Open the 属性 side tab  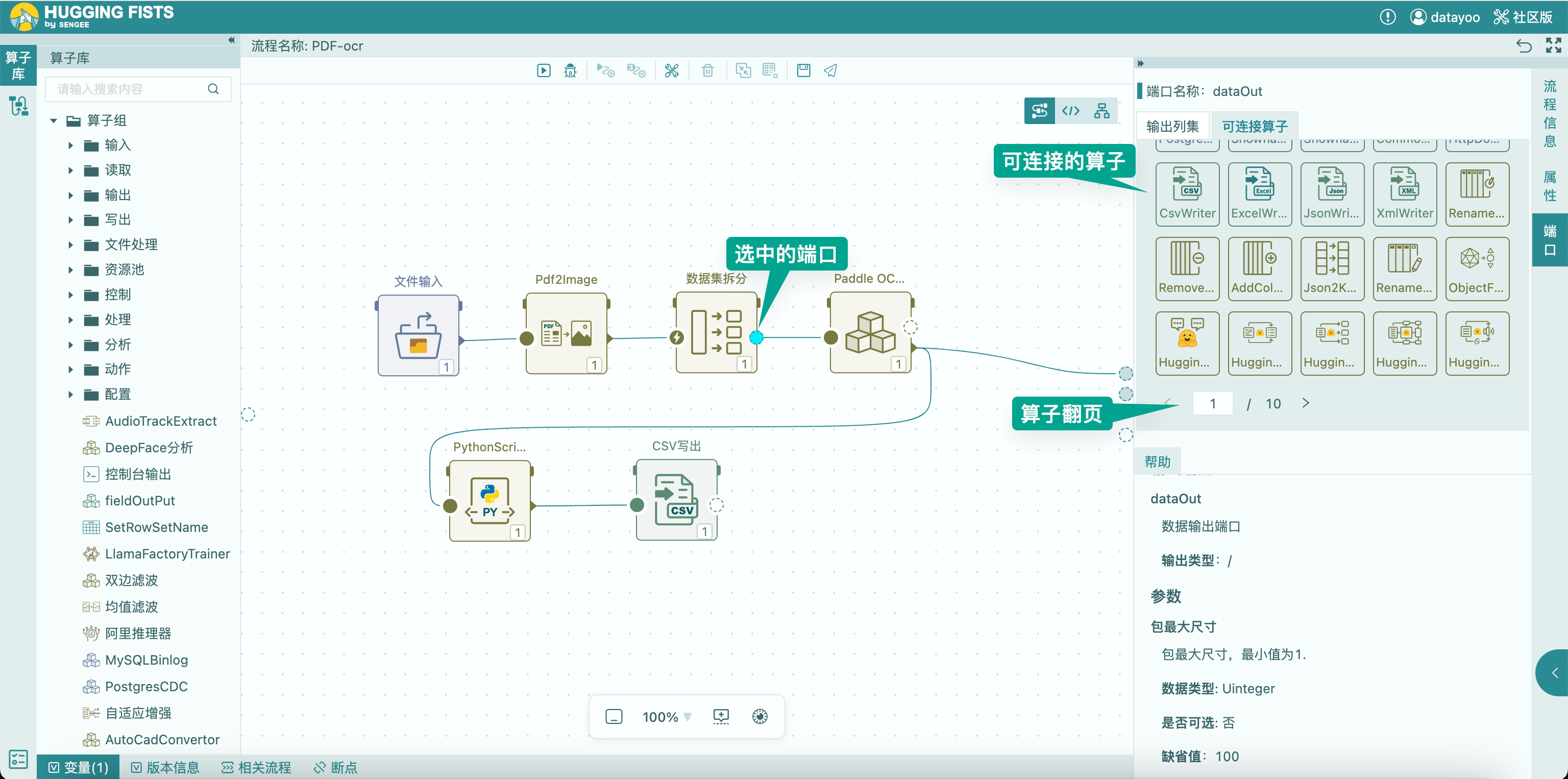[x=1549, y=186]
